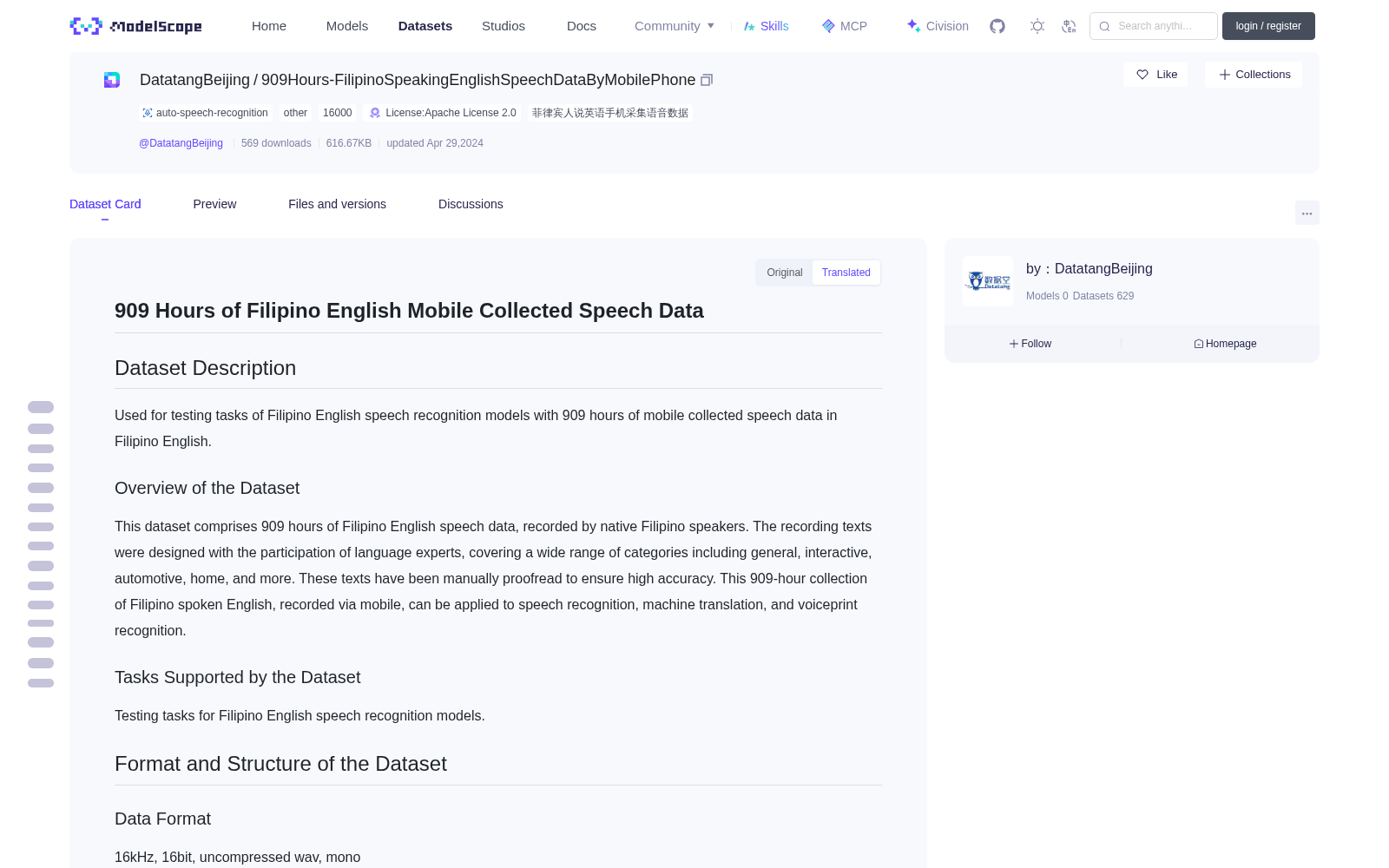Click the Civision sparkle icon

point(913,26)
